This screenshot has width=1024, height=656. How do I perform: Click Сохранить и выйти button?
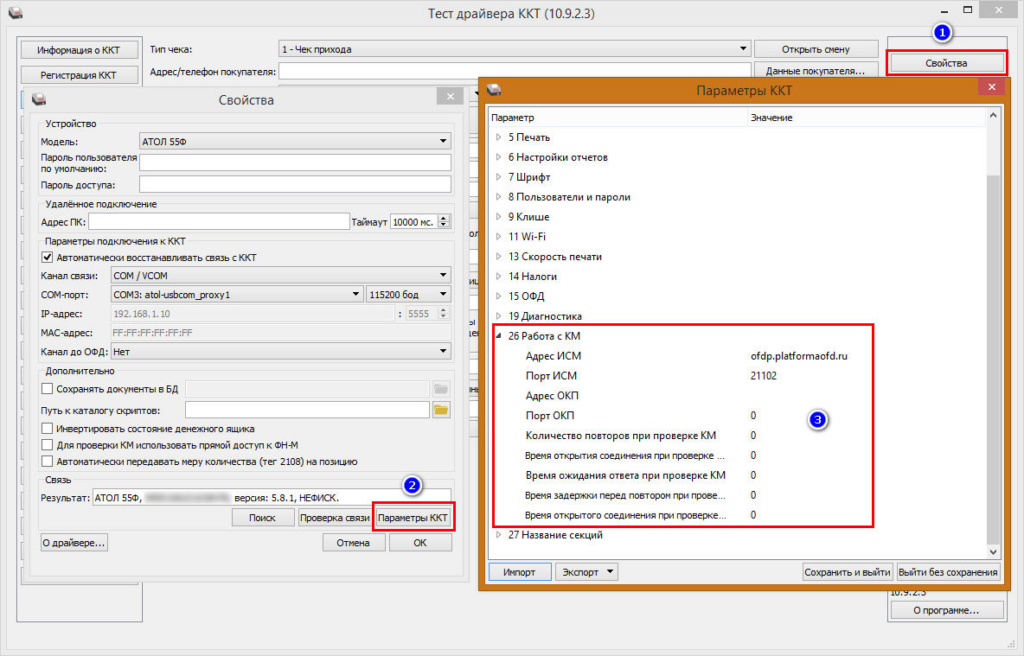tap(847, 572)
